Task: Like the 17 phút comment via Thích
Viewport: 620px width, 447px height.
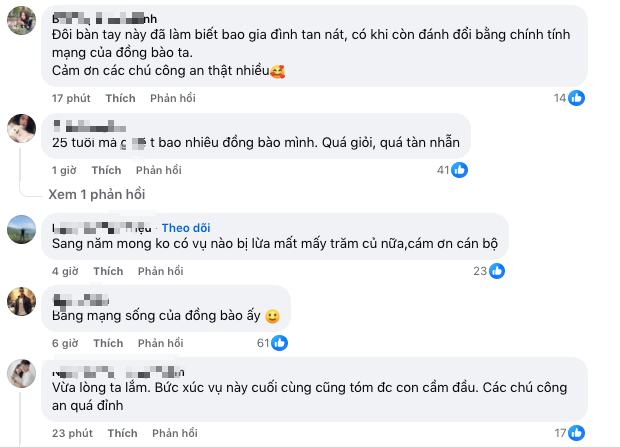Action: (120, 98)
